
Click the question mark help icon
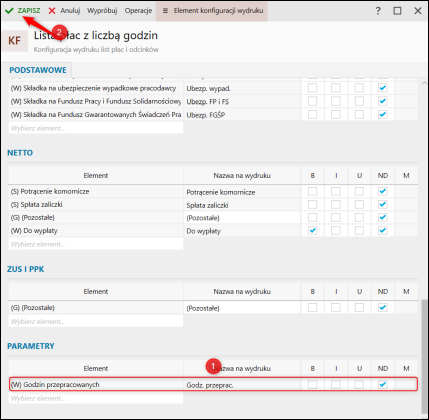pyautogui.click(x=378, y=11)
